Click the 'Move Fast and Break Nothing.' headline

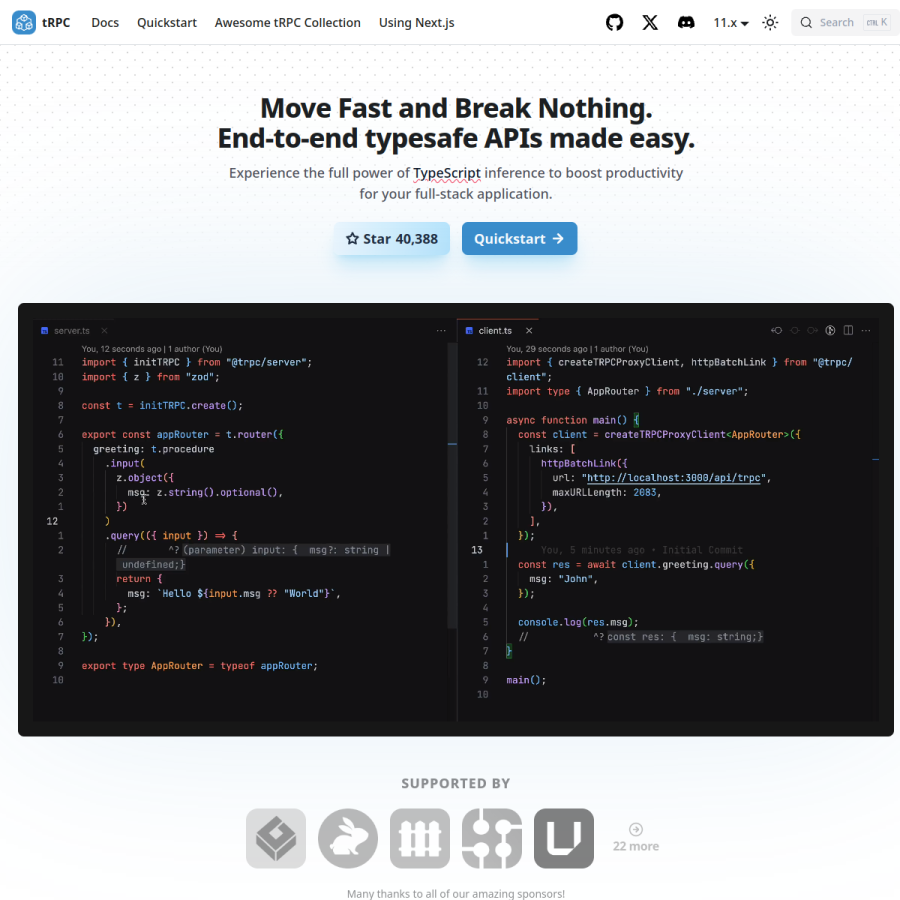click(456, 108)
